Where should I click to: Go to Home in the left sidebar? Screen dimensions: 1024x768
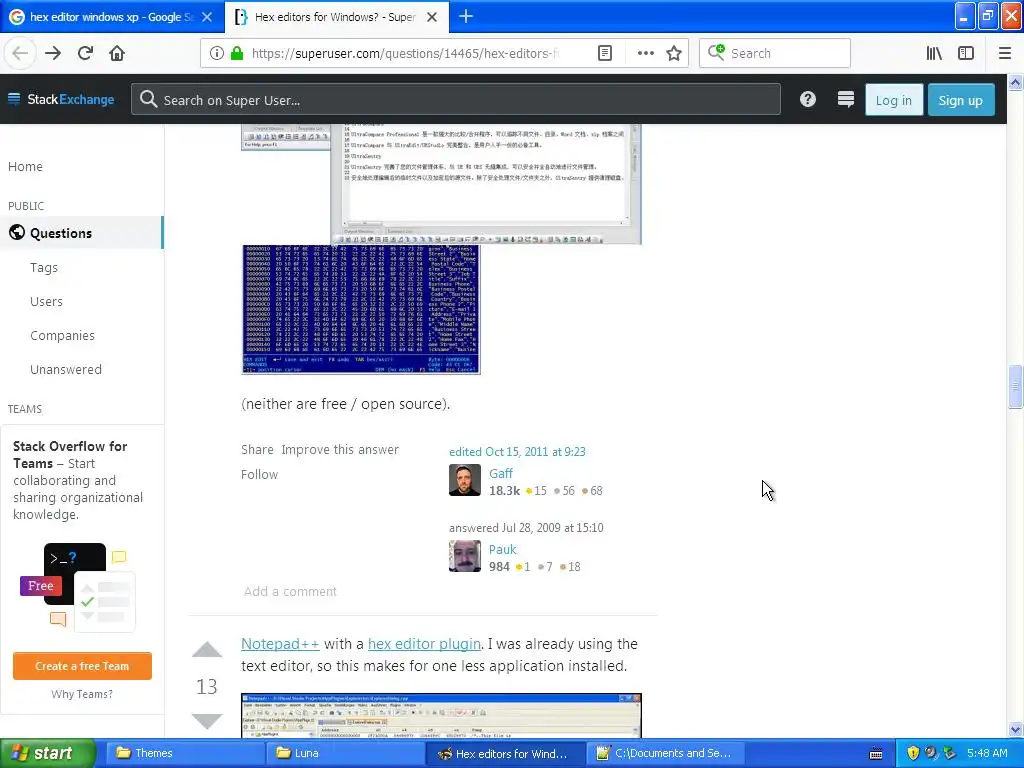(25, 167)
